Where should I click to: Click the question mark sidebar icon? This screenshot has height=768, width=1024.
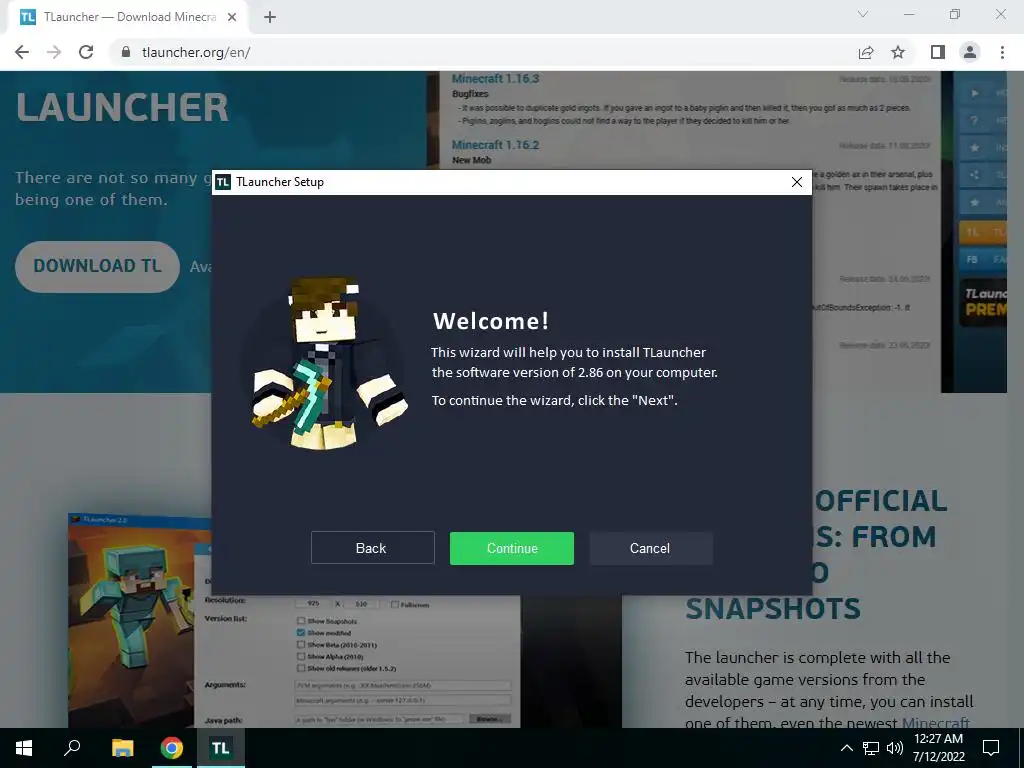(x=974, y=121)
